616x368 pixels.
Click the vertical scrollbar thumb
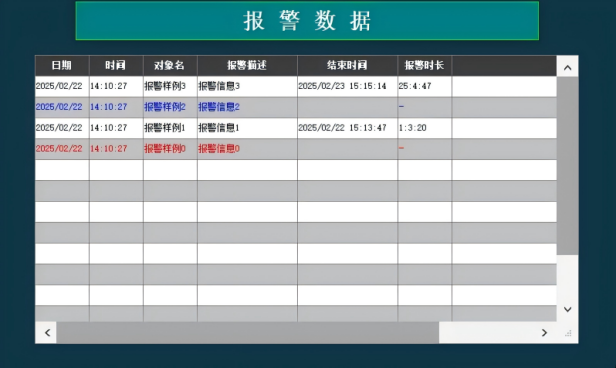point(567,166)
